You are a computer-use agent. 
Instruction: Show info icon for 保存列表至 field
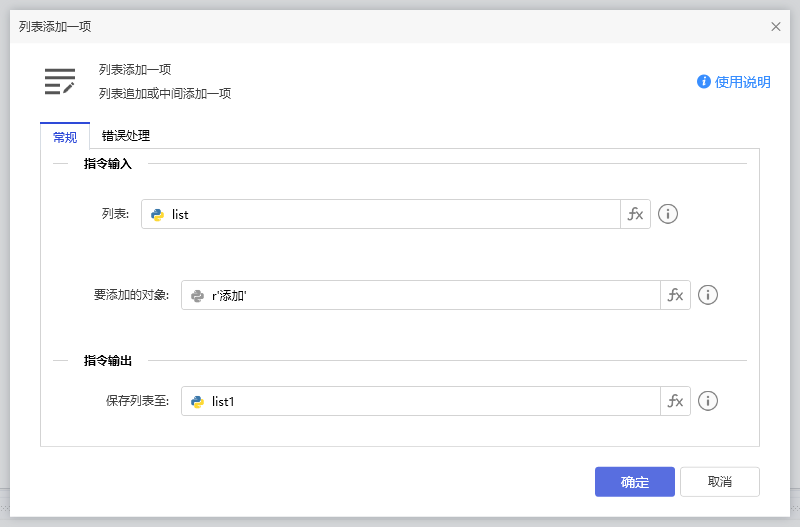pyautogui.click(x=708, y=401)
